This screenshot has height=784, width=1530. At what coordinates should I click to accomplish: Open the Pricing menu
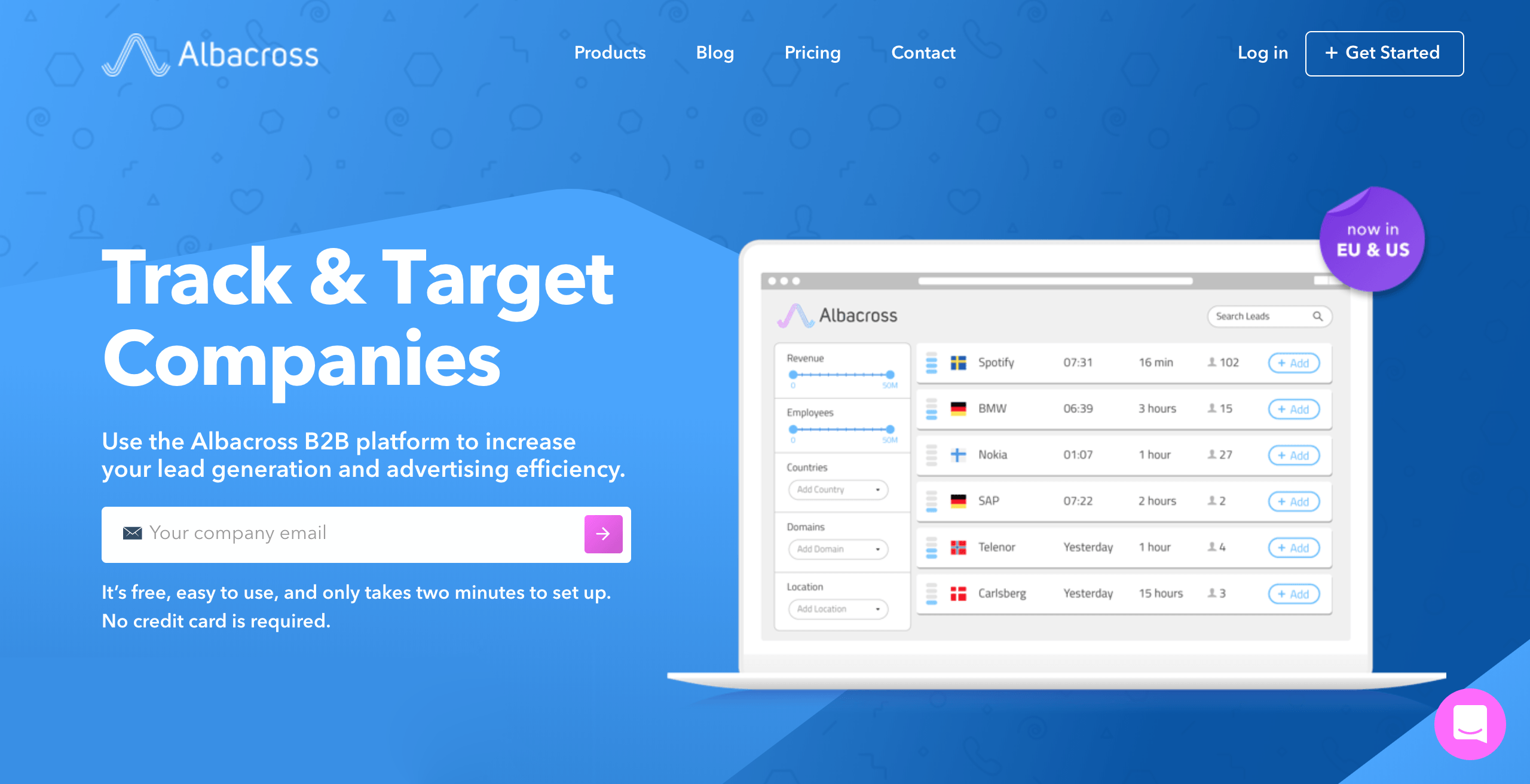[811, 52]
